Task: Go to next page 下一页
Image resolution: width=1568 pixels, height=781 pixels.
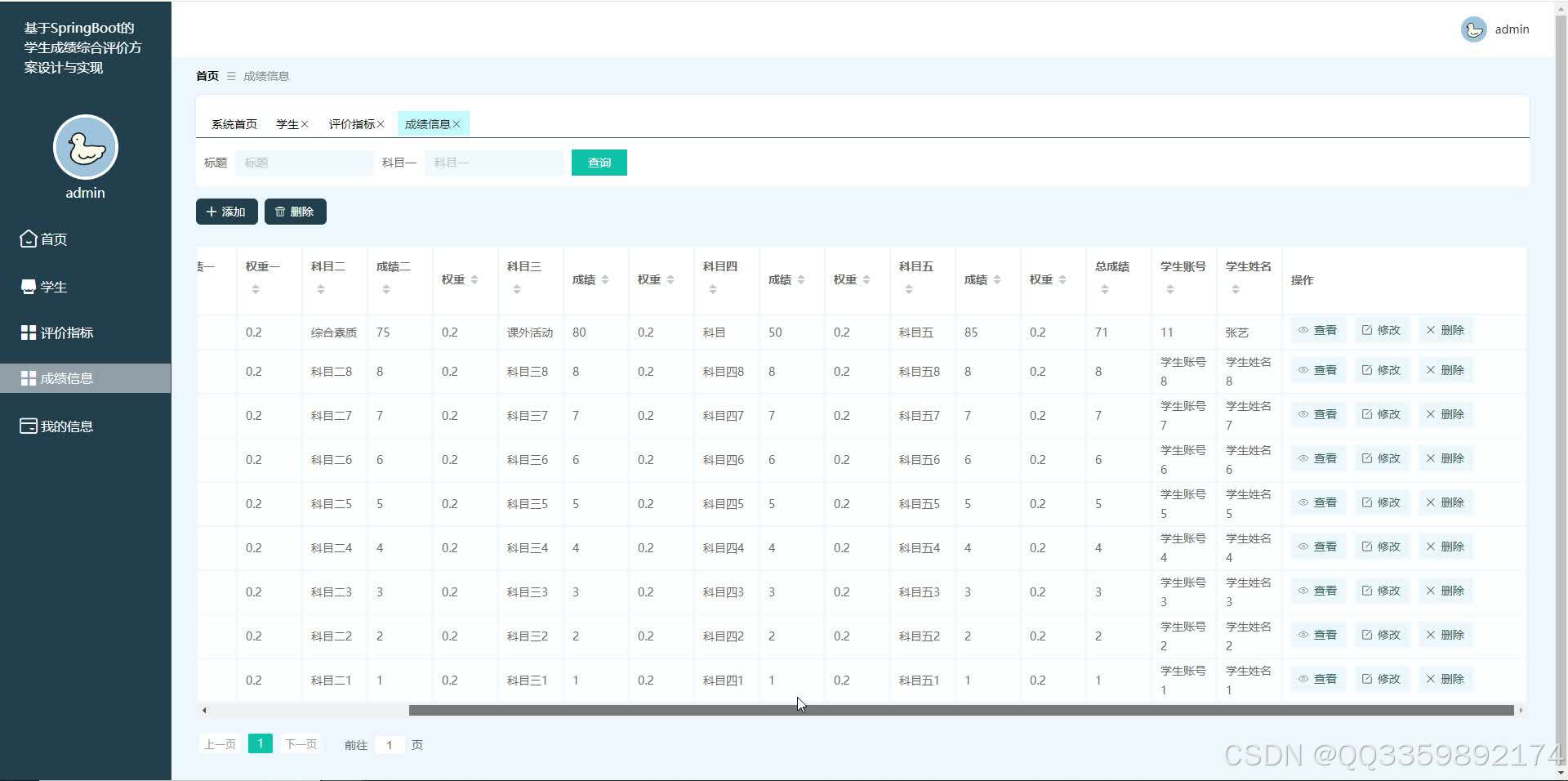Action: pyautogui.click(x=301, y=744)
